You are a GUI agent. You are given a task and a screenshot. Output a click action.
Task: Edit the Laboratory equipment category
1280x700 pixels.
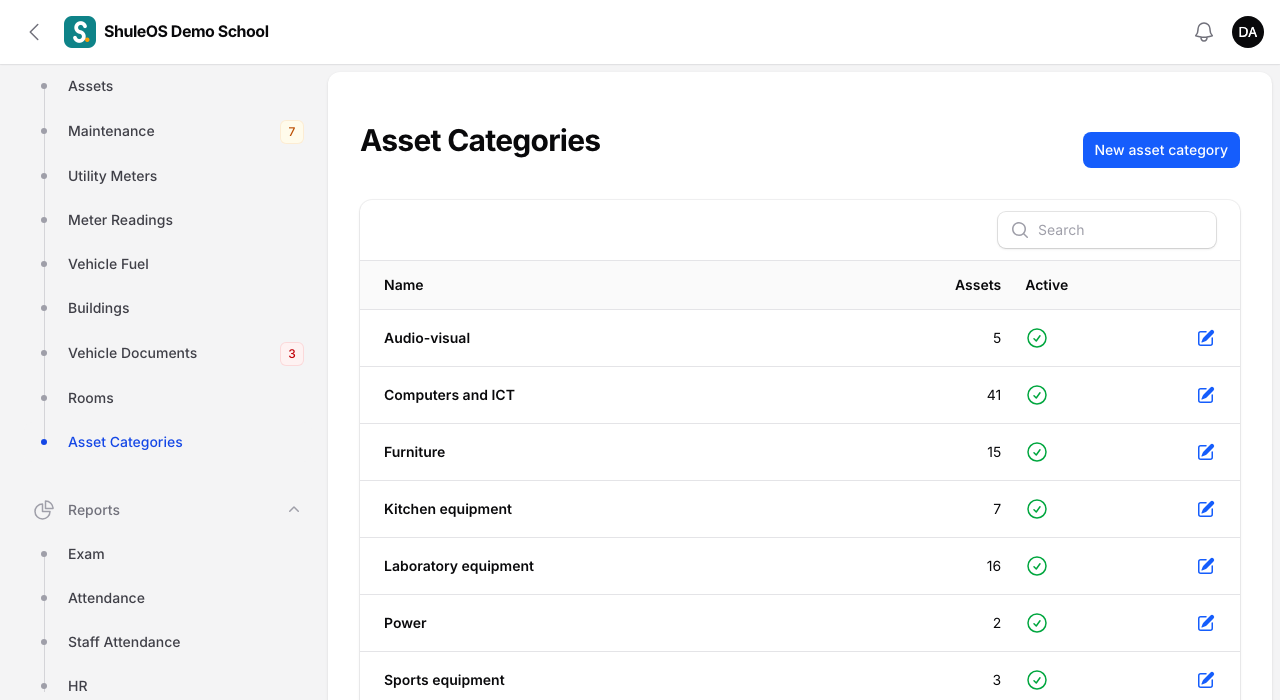1206,566
